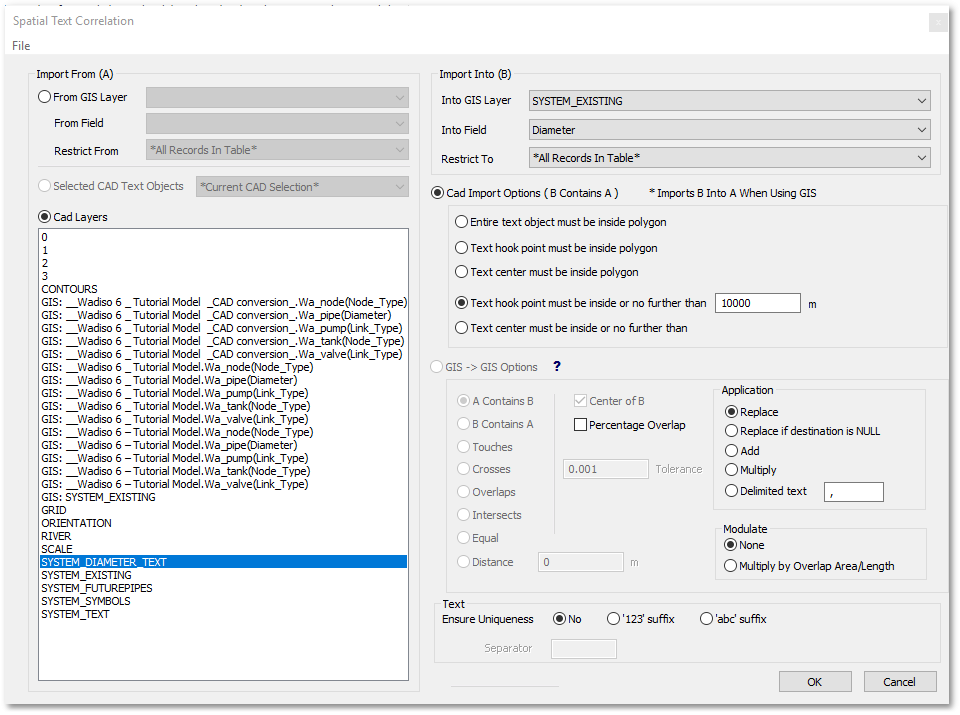
Task: Select CAD conversion_.Wa_pipe(Diameter) layer
Action: click(223, 315)
